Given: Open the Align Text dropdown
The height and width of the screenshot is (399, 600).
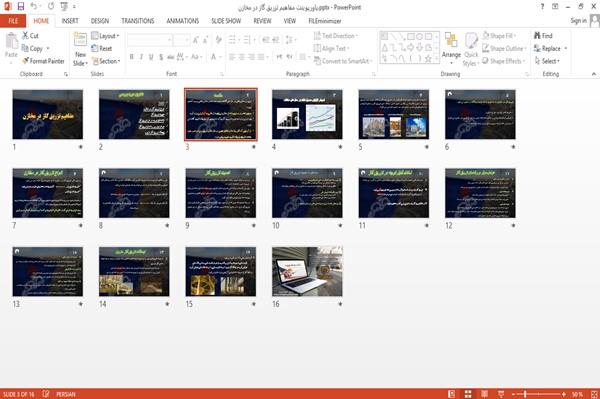Looking at the screenshot, I should coord(331,48).
